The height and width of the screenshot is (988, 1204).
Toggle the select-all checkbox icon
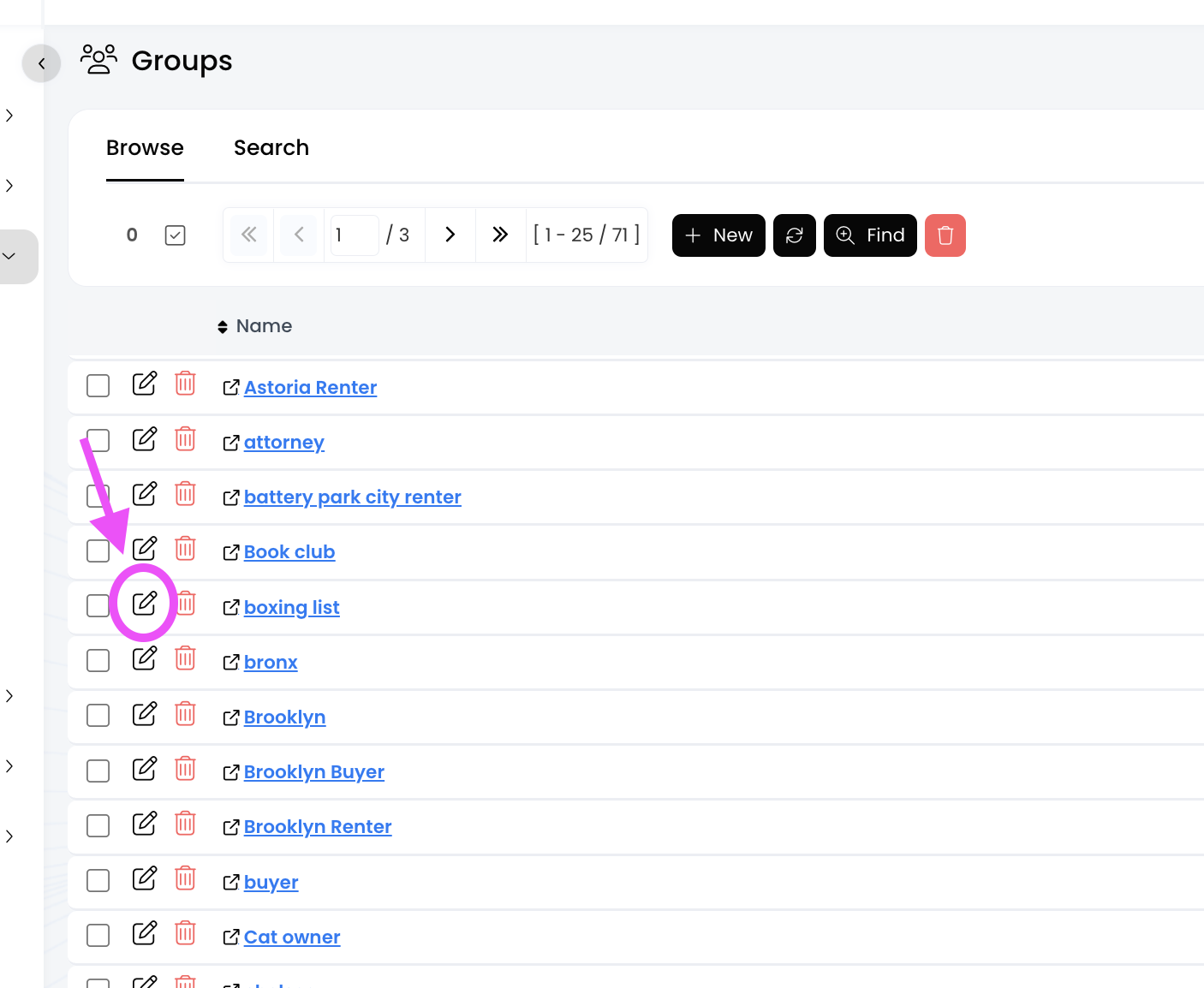tap(175, 235)
